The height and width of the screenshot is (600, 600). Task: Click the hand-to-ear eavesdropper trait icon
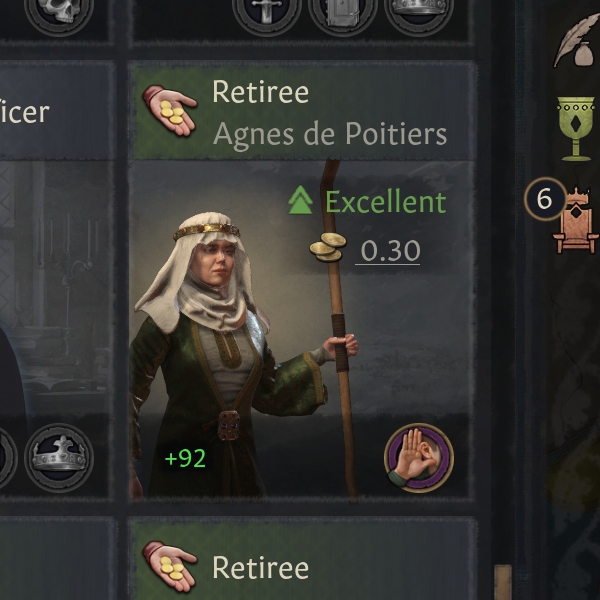(x=419, y=458)
